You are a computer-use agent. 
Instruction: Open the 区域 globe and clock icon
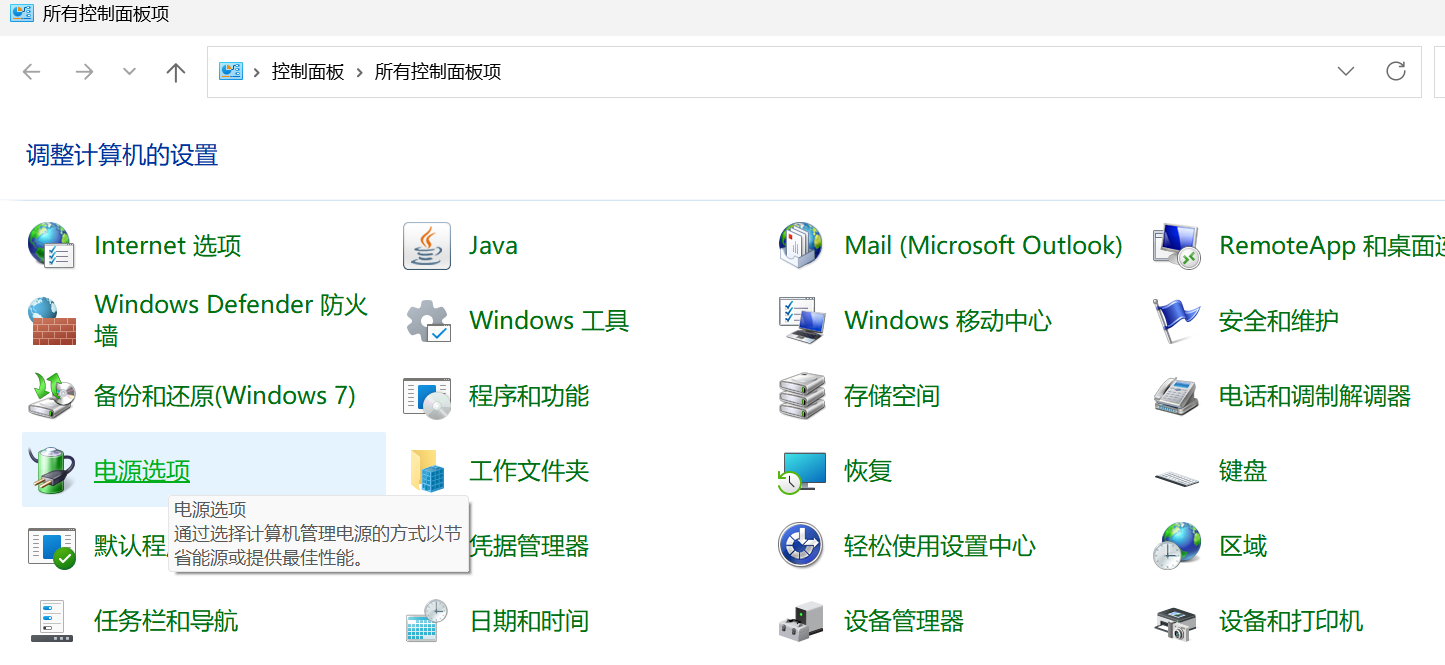(x=1176, y=546)
